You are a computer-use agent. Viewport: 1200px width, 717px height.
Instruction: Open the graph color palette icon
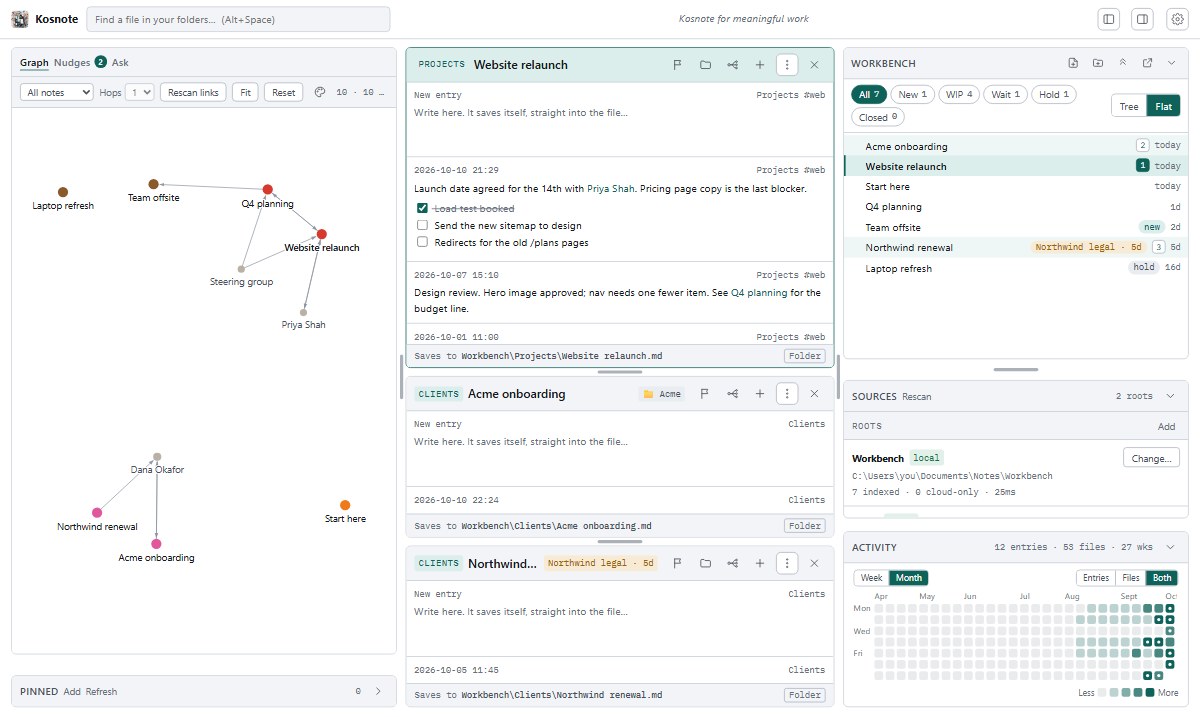pyautogui.click(x=320, y=92)
